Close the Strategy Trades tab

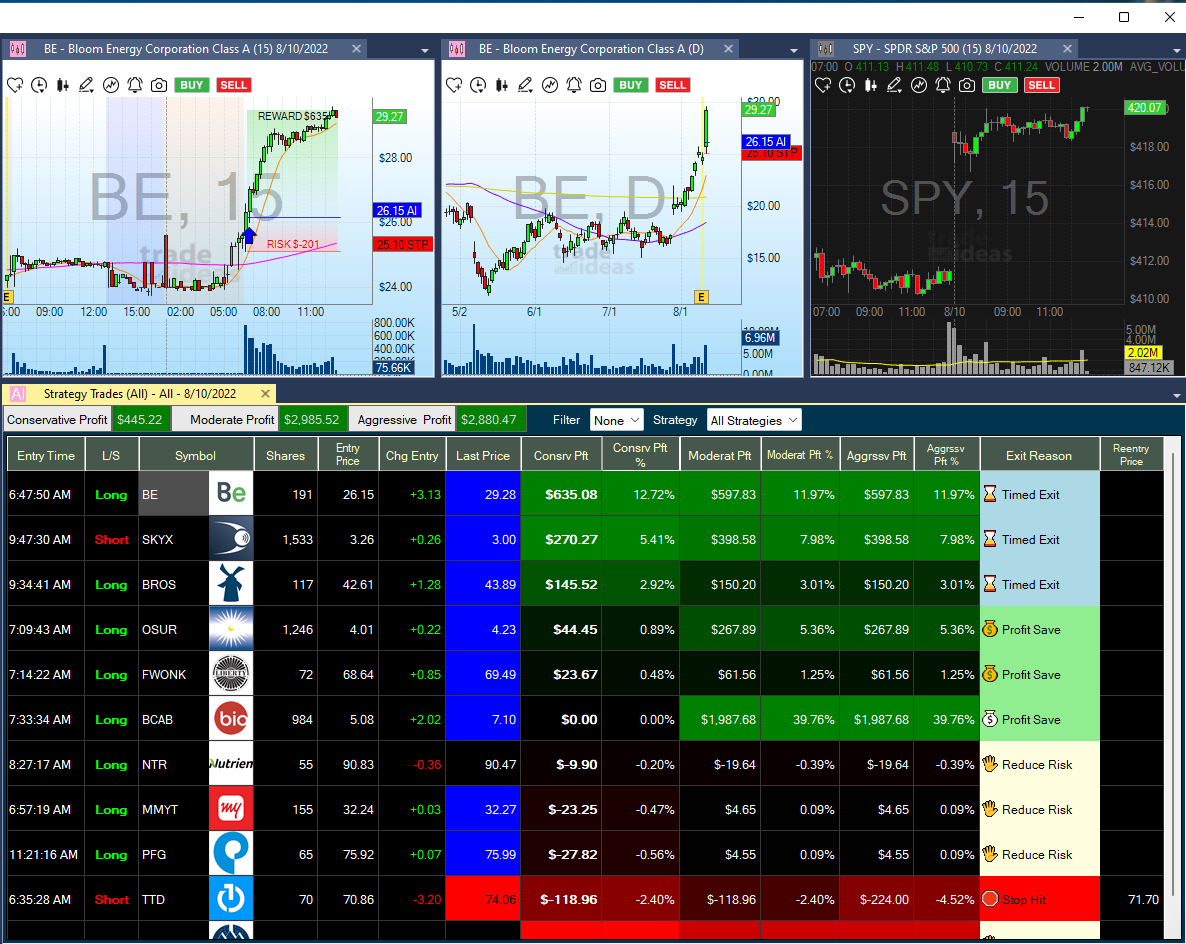(x=265, y=393)
